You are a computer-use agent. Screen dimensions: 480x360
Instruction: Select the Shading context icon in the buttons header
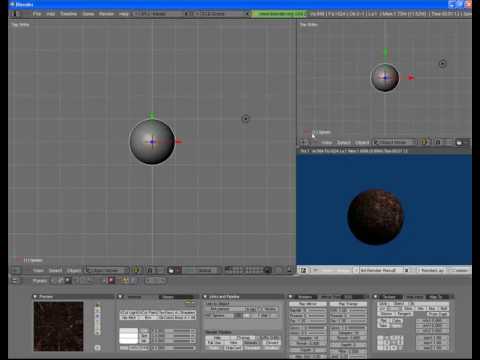click(68, 281)
